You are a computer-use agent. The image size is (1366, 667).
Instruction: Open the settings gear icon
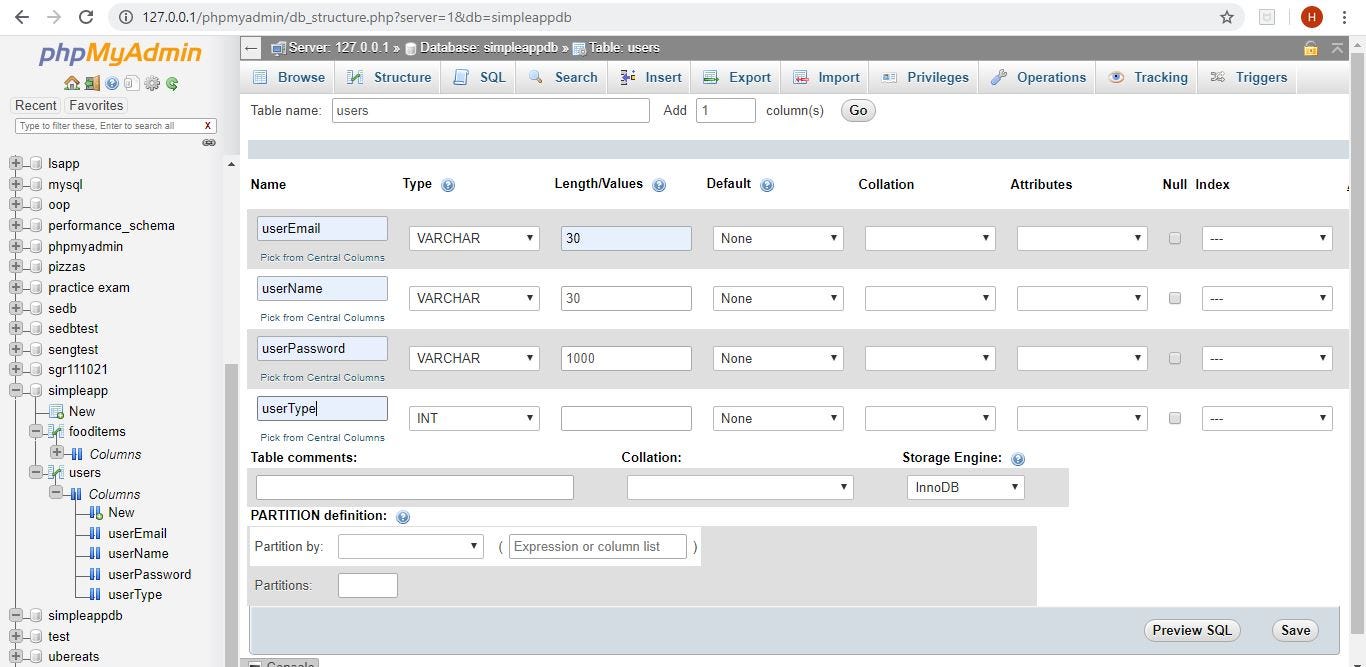point(152,83)
